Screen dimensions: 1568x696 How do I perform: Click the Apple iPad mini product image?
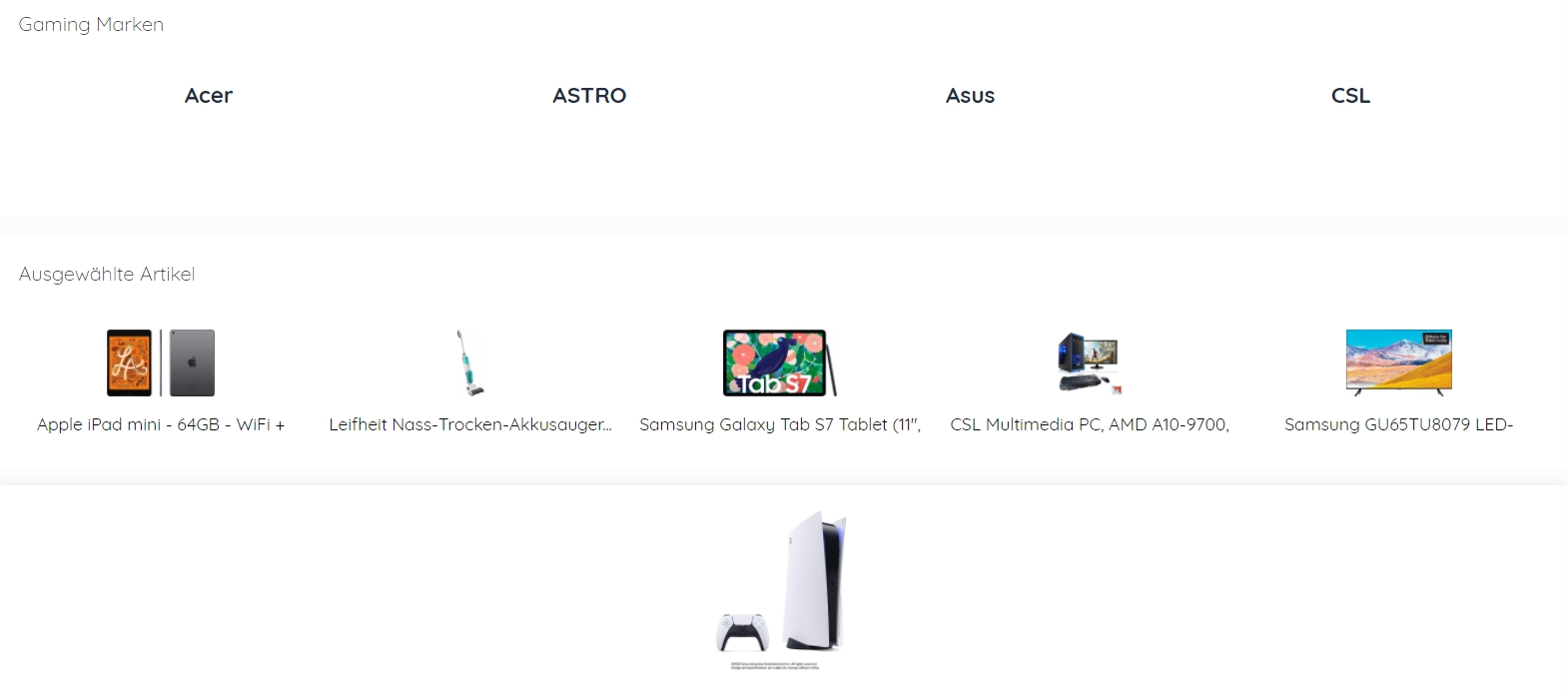click(161, 362)
